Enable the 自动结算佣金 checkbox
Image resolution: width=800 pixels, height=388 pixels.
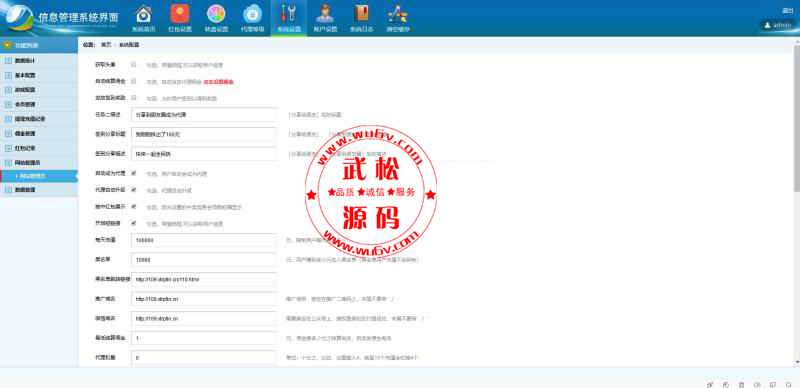(134, 81)
